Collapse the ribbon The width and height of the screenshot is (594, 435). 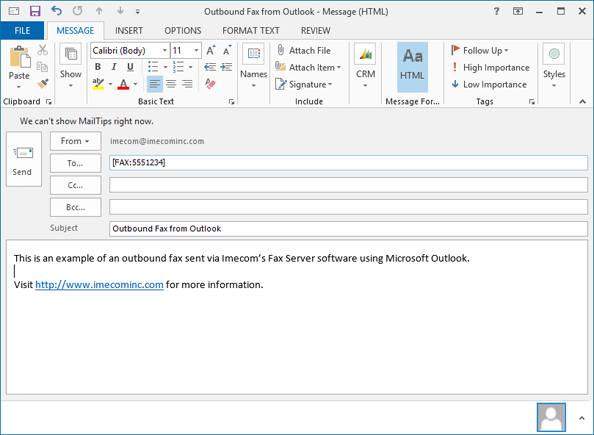[583, 102]
